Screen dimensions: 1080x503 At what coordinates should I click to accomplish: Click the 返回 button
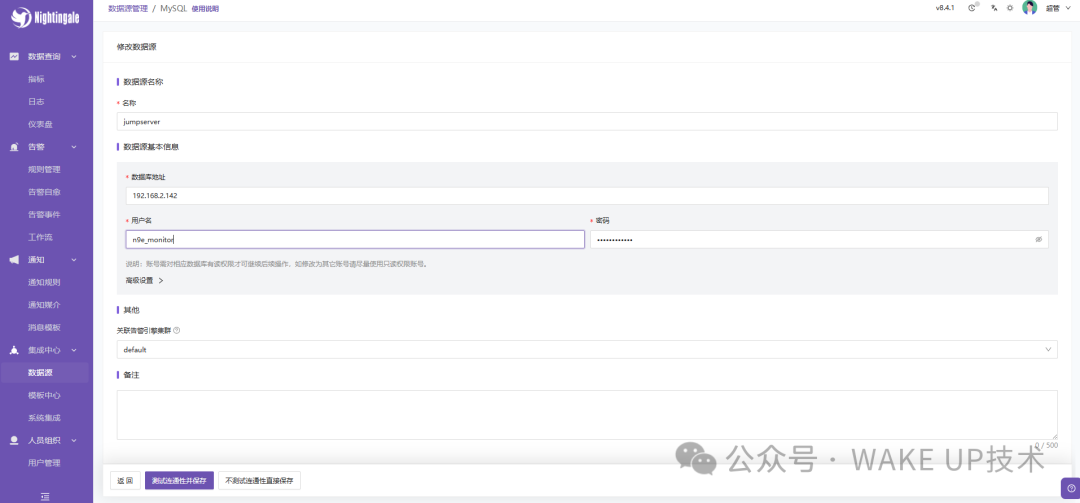125,480
